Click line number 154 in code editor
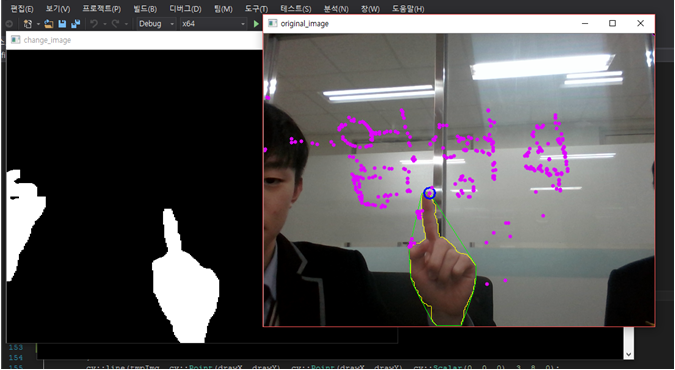Image resolution: width=675 pixels, height=370 pixels. click(16, 358)
